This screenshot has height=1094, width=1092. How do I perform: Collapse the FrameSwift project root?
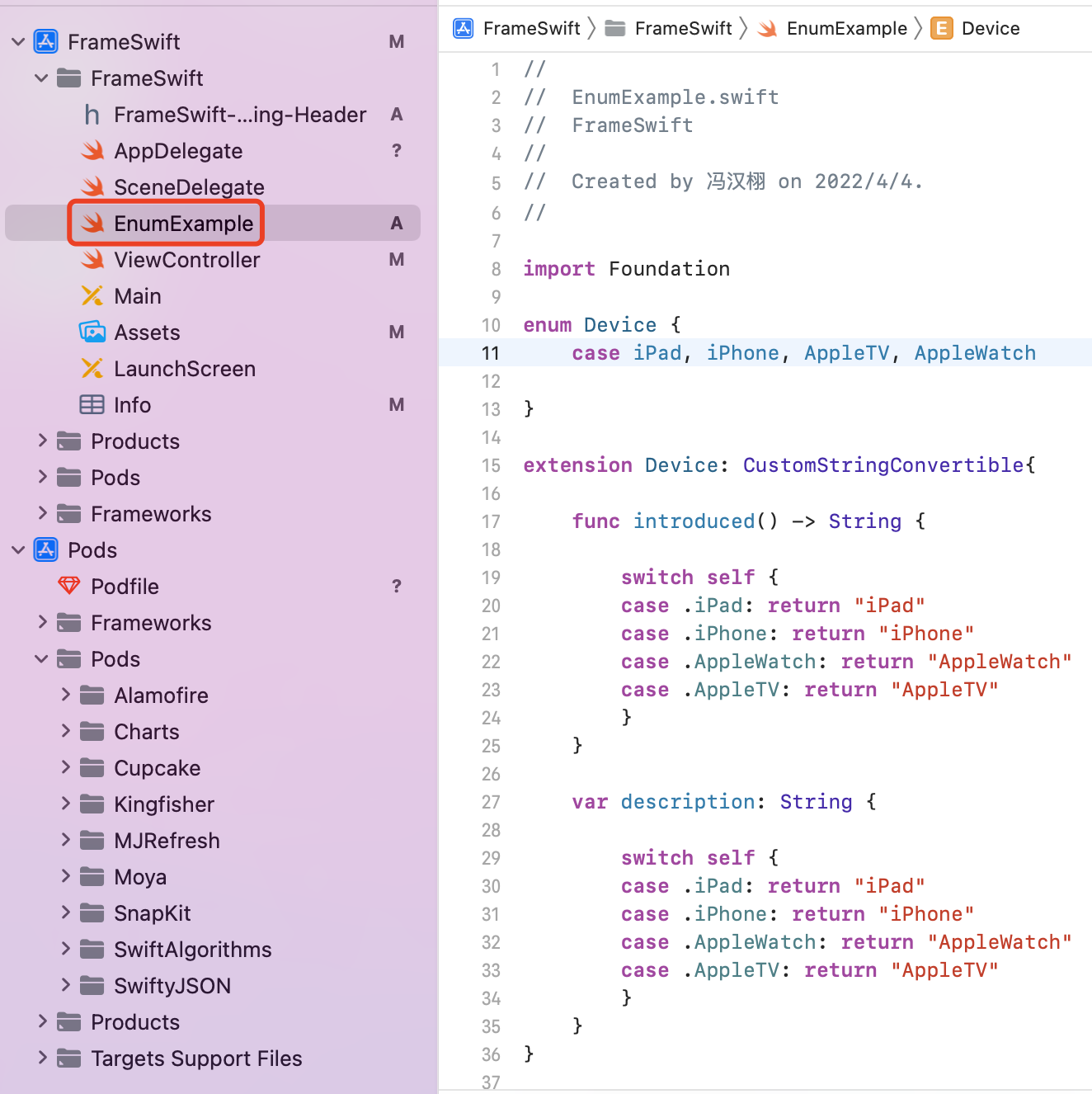click(x=18, y=41)
